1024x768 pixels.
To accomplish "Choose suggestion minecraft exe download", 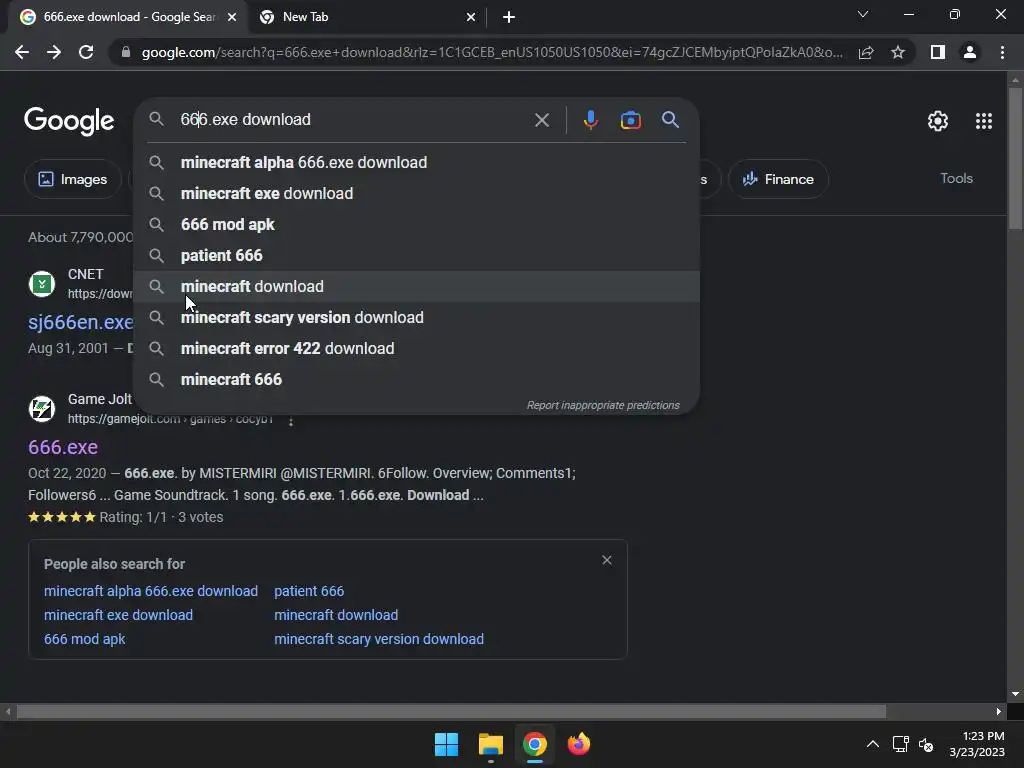I will pos(417,193).
